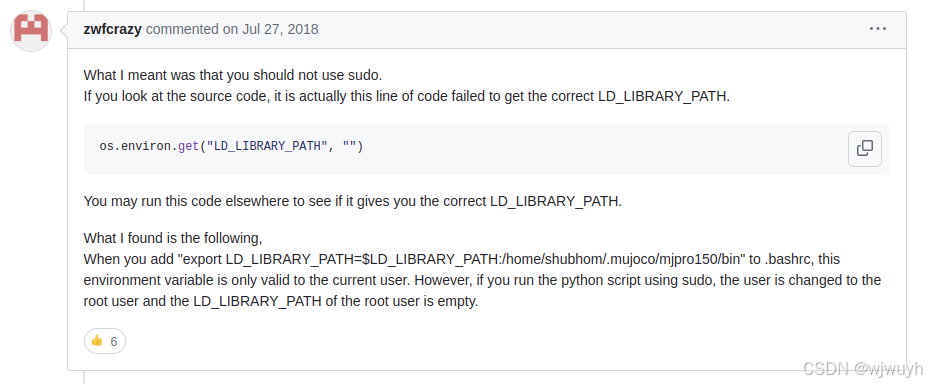927x384 pixels.
Task: Click the word "commented" in the header
Action: pos(183,29)
